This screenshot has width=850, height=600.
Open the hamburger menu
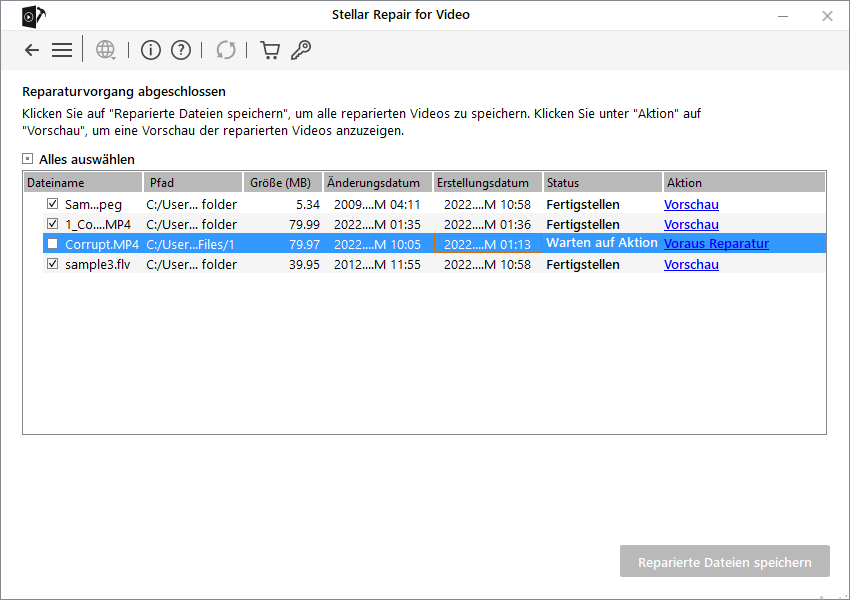(x=62, y=50)
